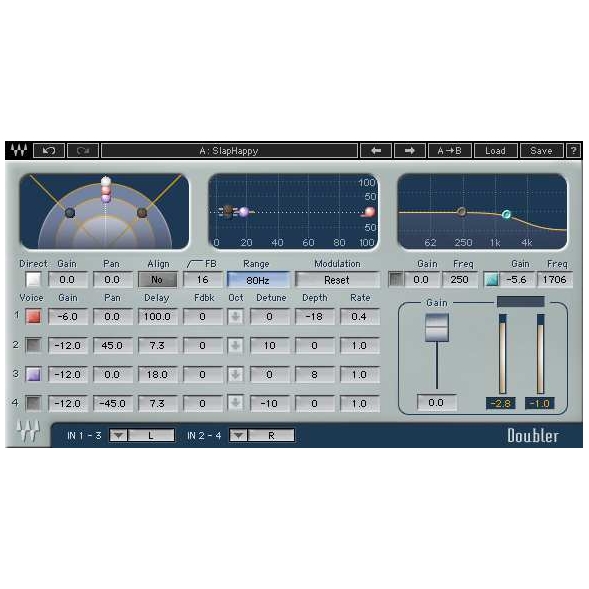Click Voice 3 Delay field 18.0

[157, 375]
